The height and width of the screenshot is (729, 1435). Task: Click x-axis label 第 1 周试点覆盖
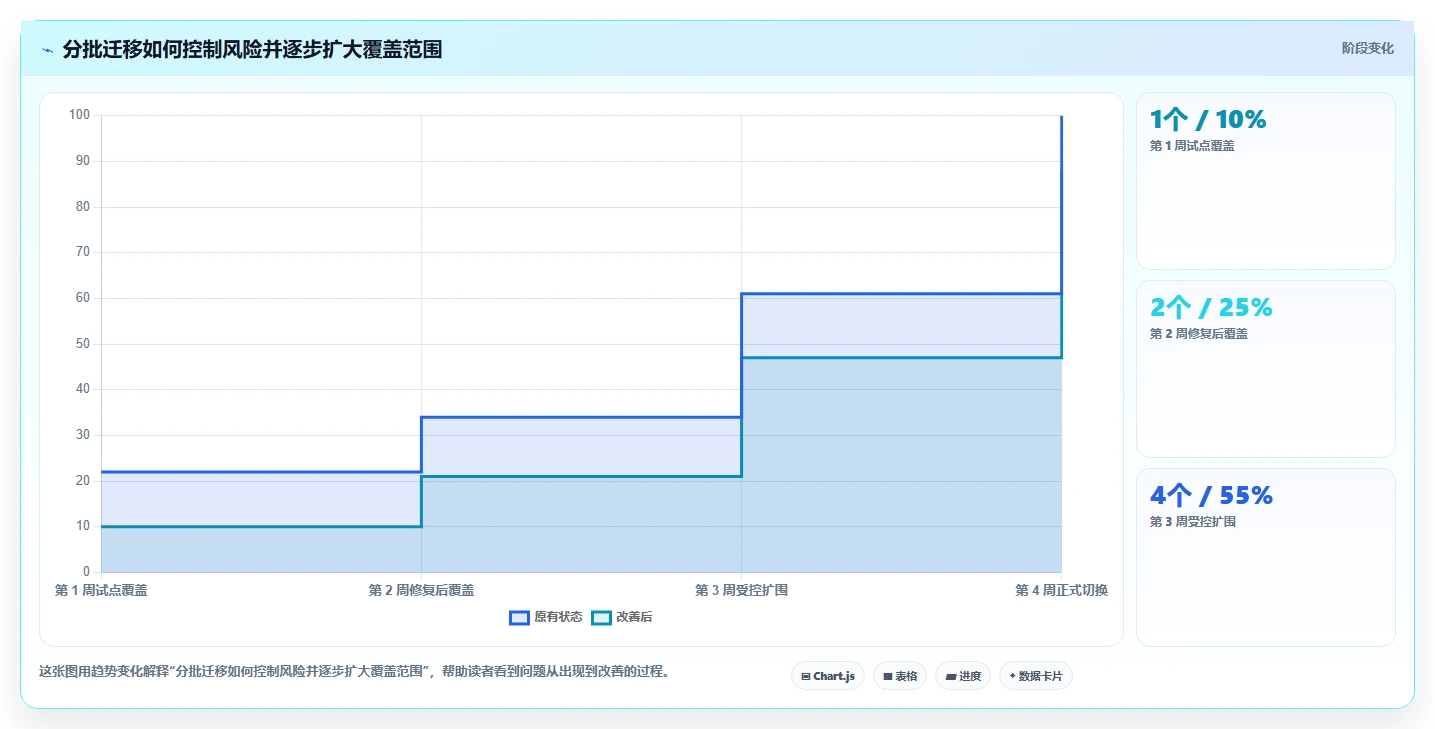pos(101,591)
